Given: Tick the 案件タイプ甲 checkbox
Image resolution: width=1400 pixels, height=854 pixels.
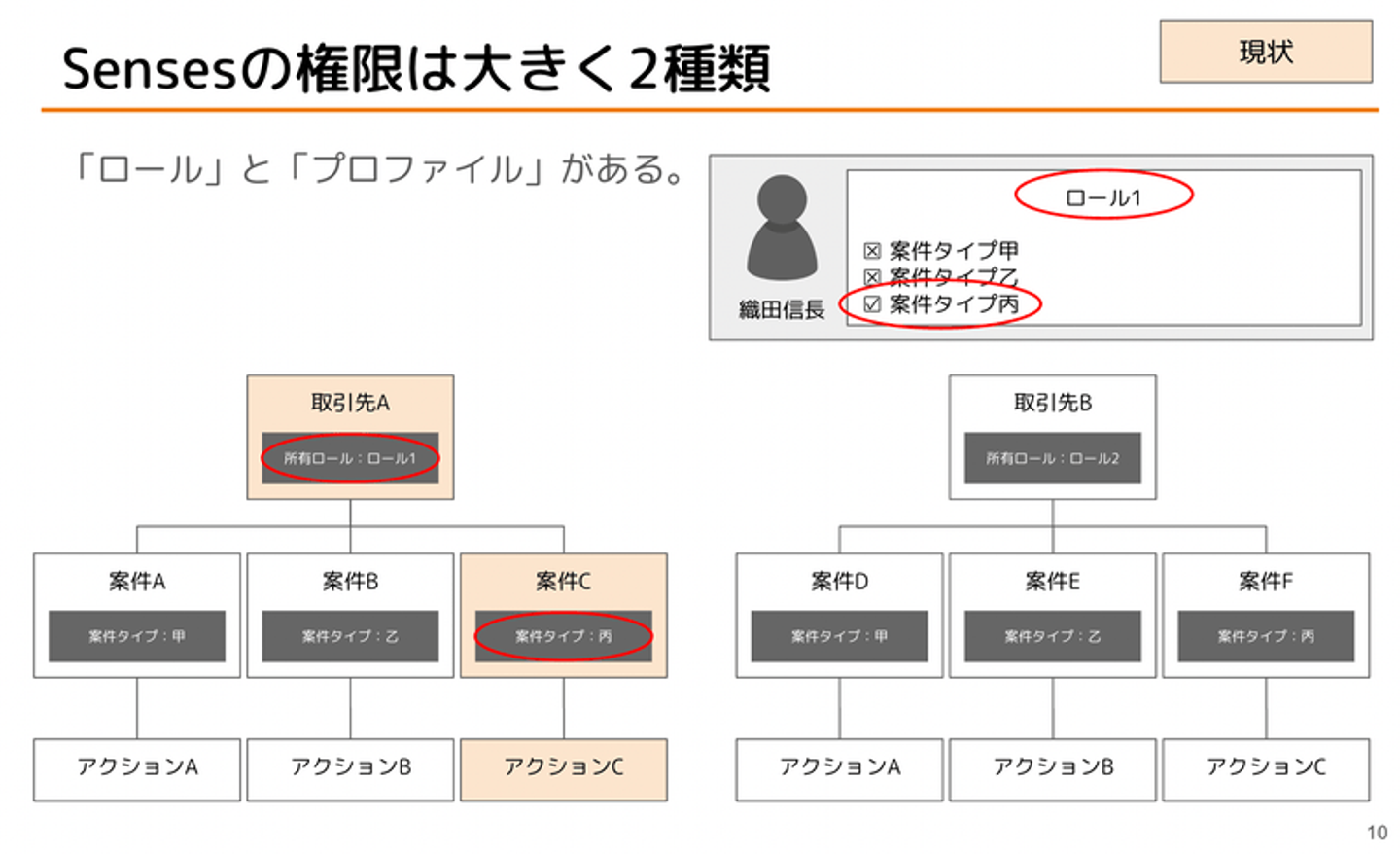Looking at the screenshot, I should [x=872, y=251].
